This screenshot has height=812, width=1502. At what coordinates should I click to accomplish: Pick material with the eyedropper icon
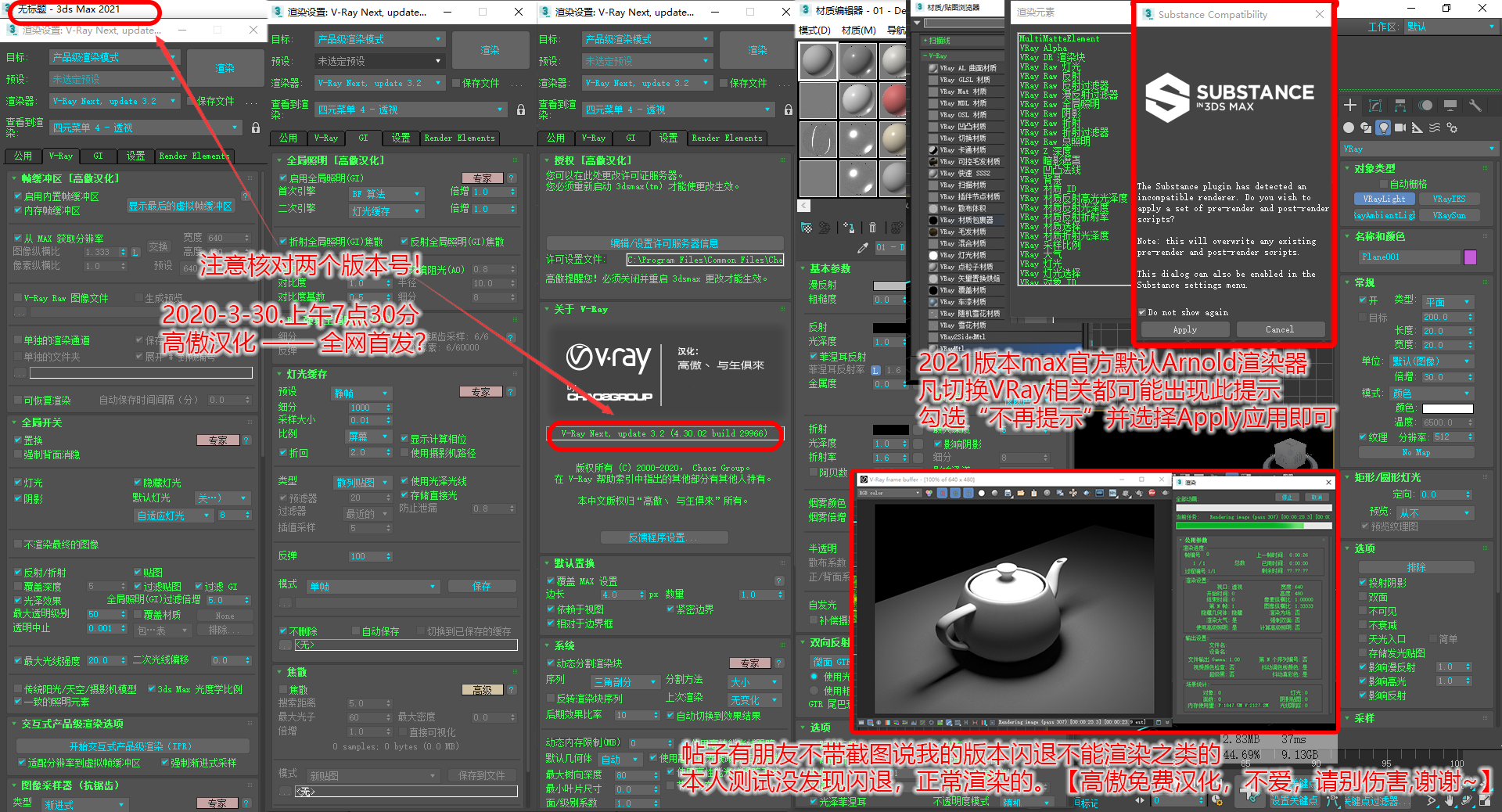tap(863, 248)
